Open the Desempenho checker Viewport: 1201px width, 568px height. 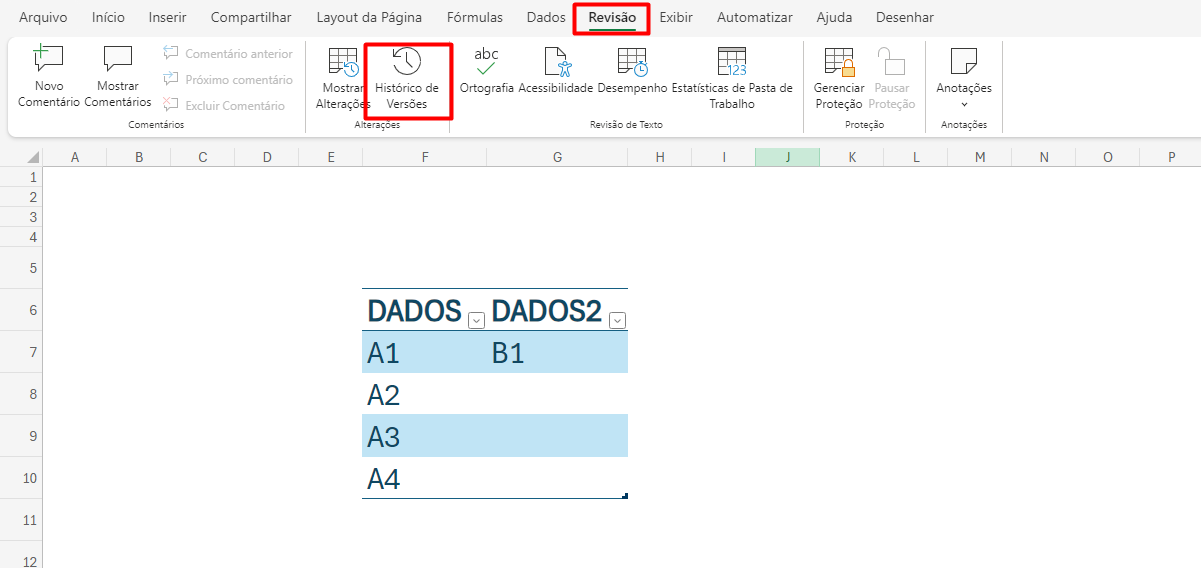coord(632,63)
